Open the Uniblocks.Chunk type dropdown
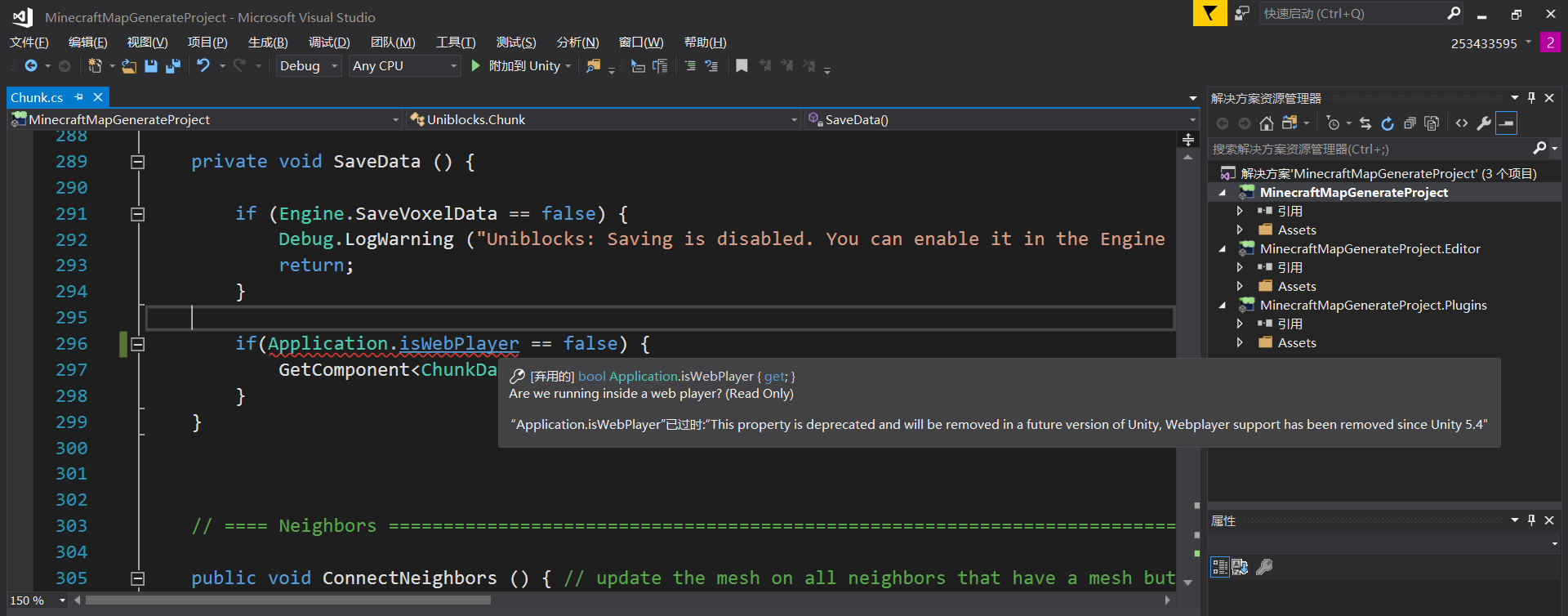 [604, 119]
